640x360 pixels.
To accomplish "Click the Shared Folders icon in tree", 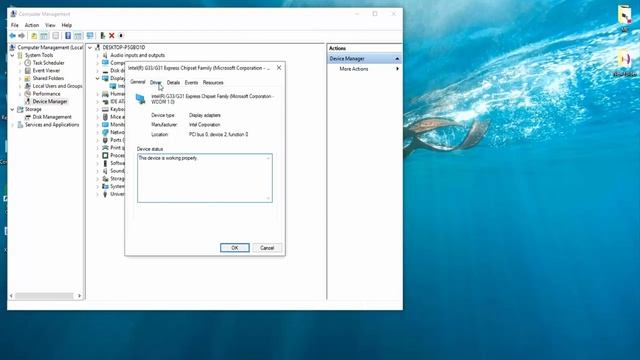I will [28, 78].
